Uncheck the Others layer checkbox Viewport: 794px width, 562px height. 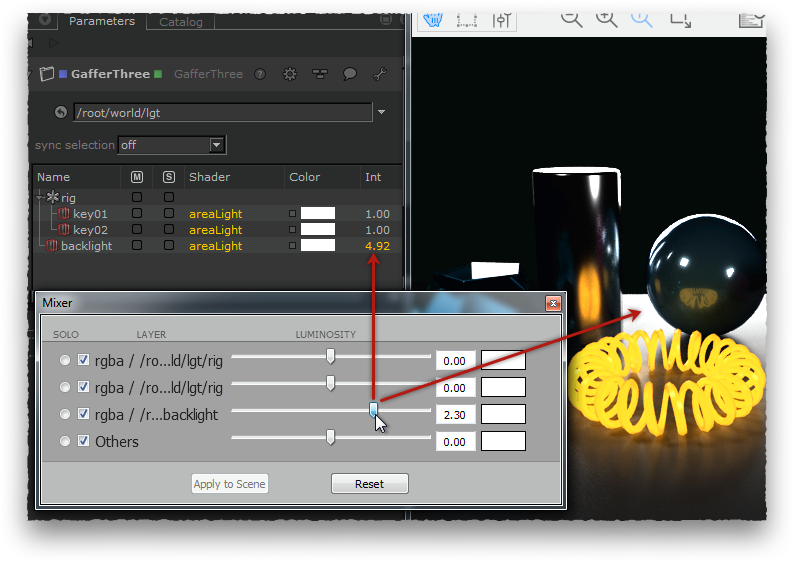coord(84,441)
